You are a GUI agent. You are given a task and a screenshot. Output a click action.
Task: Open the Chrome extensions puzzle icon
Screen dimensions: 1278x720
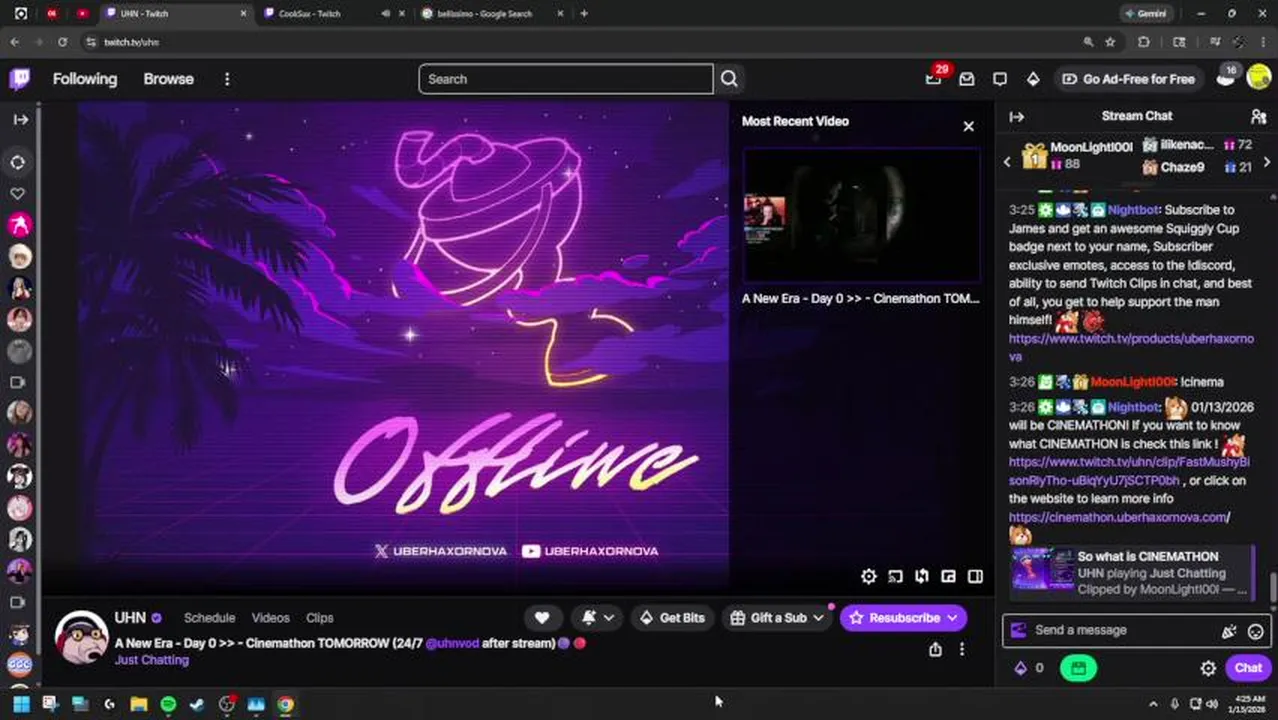(x=1143, y=42)
